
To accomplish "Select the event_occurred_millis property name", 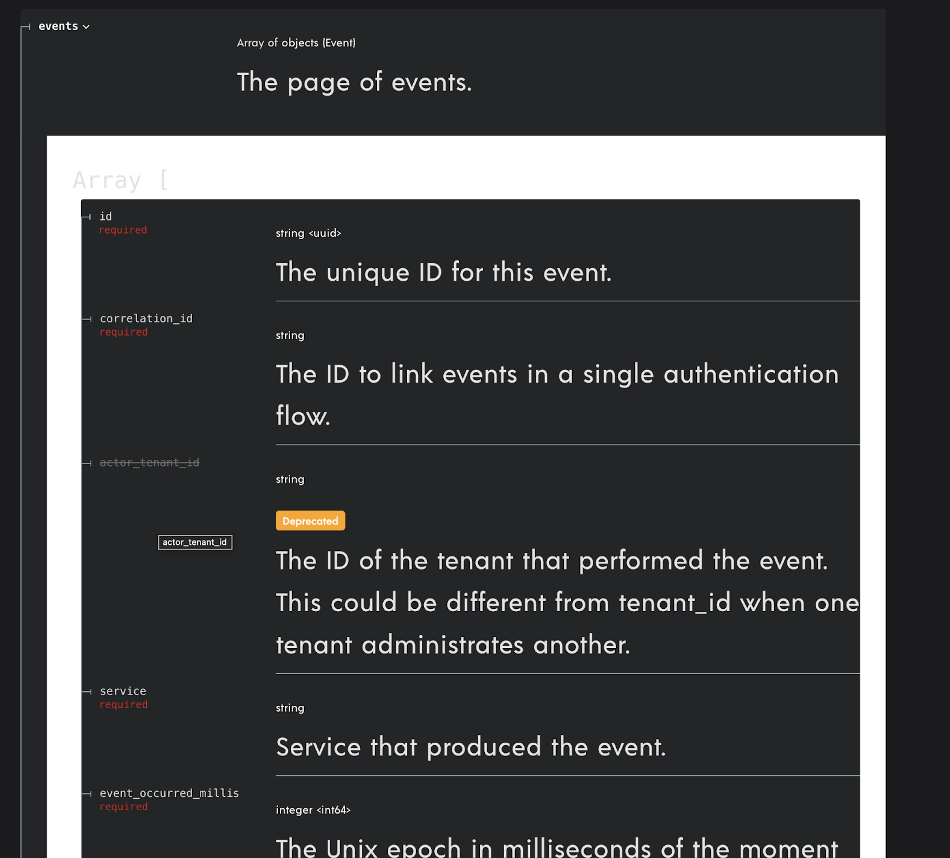I will pyautogui.click(x=169, y=793).
